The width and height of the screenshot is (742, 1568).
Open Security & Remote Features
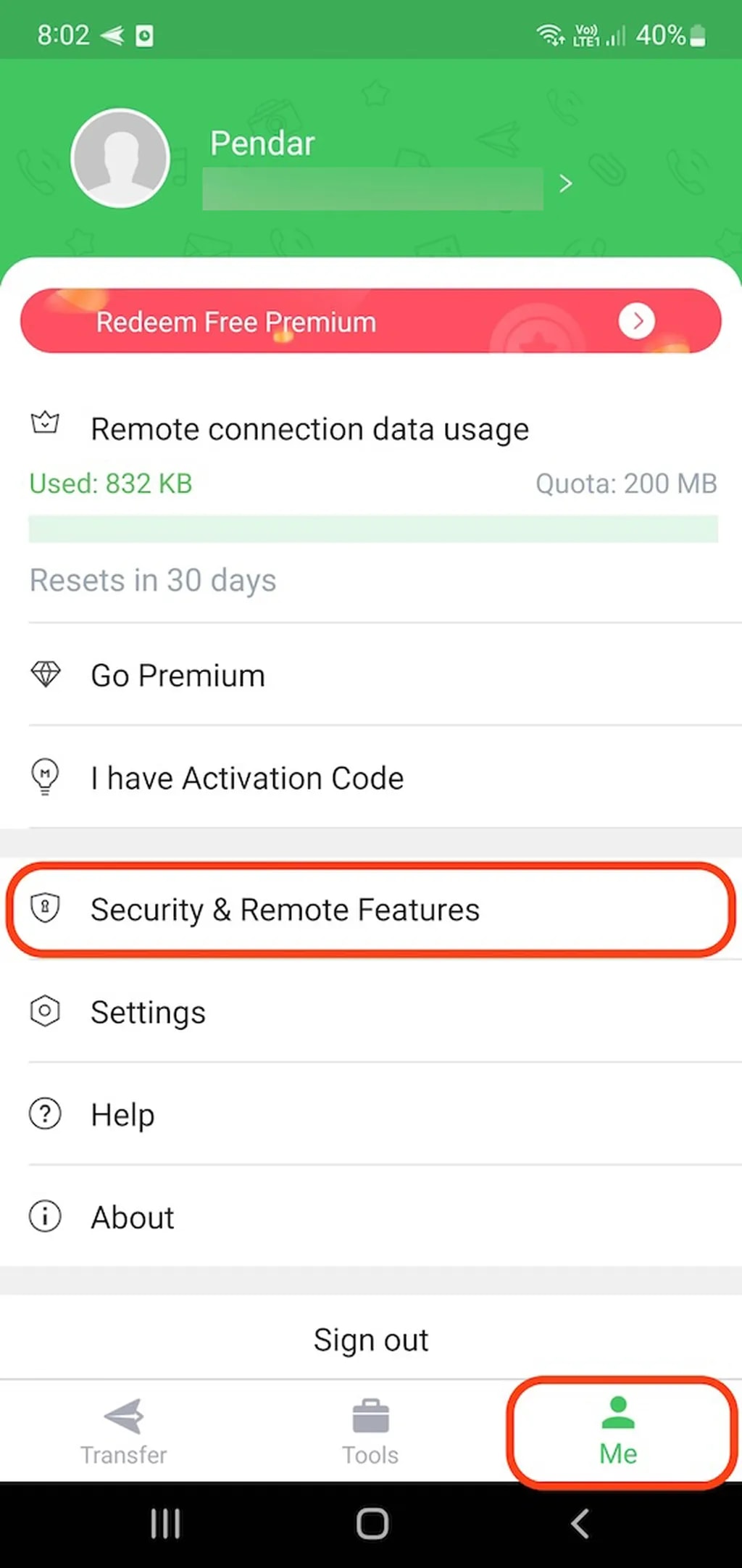[285, 910]
